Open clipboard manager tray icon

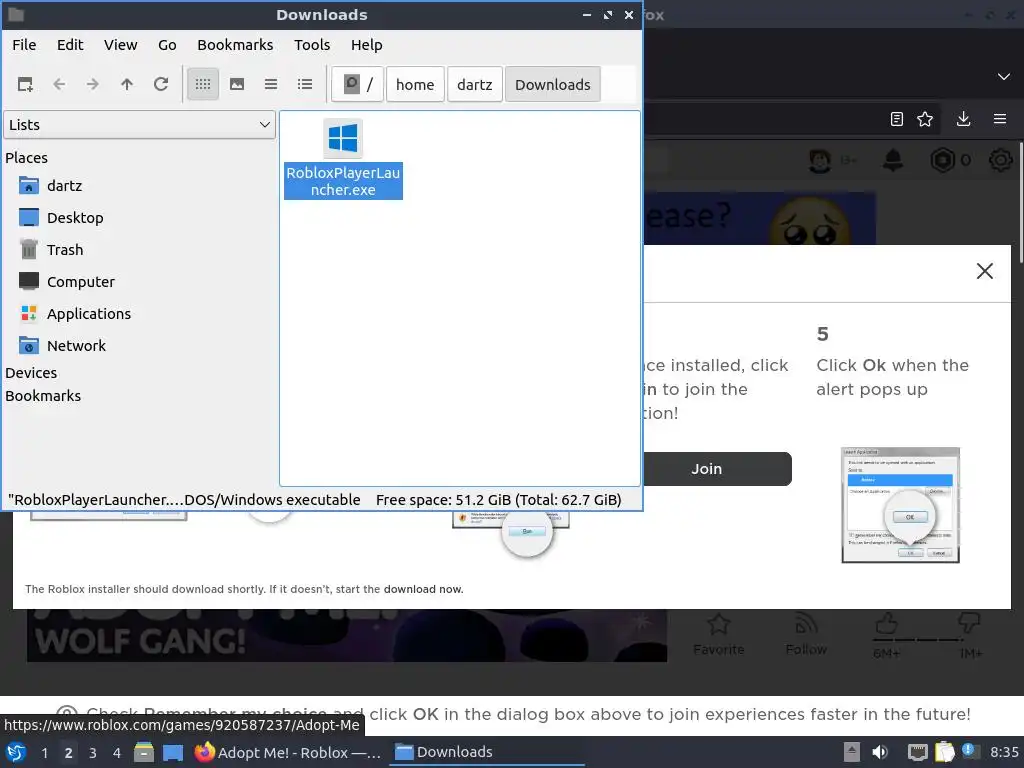(x=944, y=752)
